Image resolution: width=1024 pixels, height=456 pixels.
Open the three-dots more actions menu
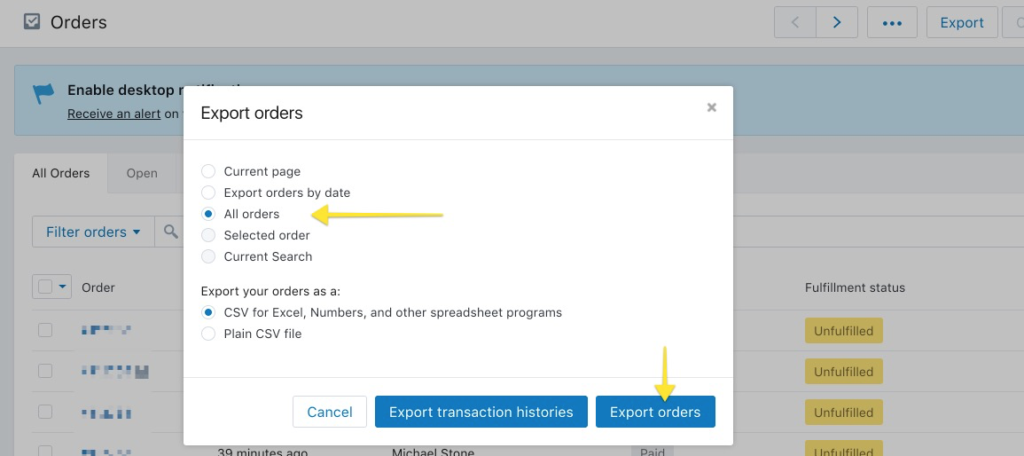coord(892,22)
